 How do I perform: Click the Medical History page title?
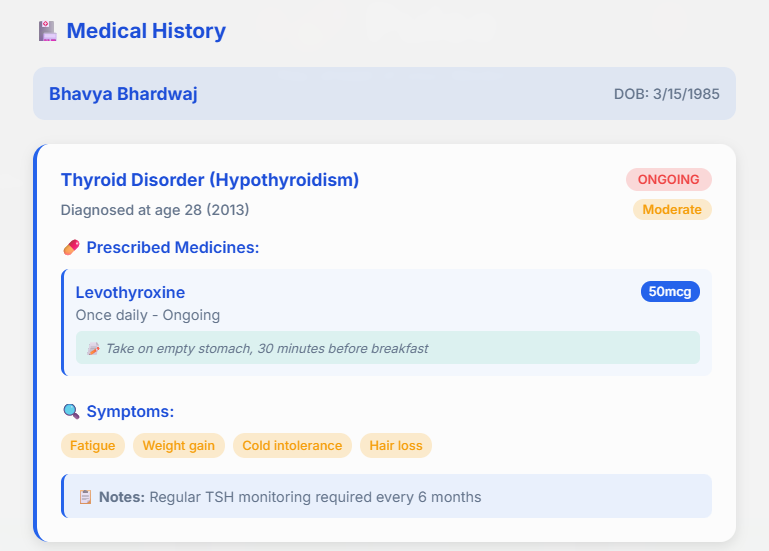[146, 31]
